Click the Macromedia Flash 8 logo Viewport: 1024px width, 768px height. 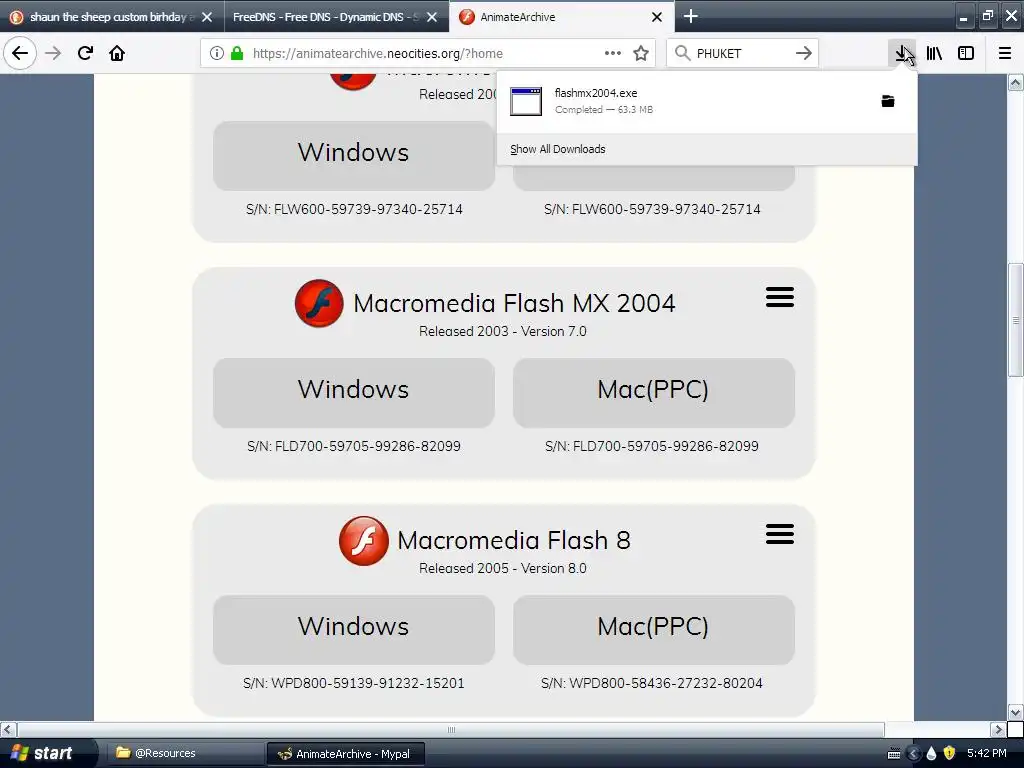click(x=364, y=541)
